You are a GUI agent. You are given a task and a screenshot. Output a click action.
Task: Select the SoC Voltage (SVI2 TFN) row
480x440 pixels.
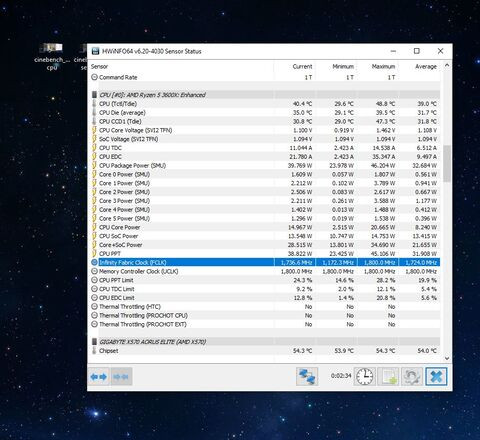[265, 139]
